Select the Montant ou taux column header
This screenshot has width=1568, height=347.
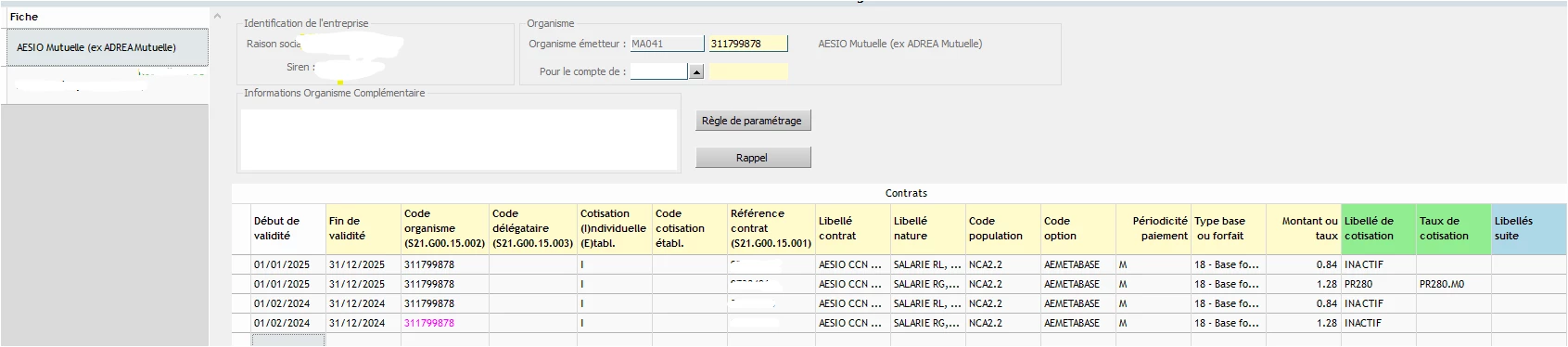tap(1304, 229)
